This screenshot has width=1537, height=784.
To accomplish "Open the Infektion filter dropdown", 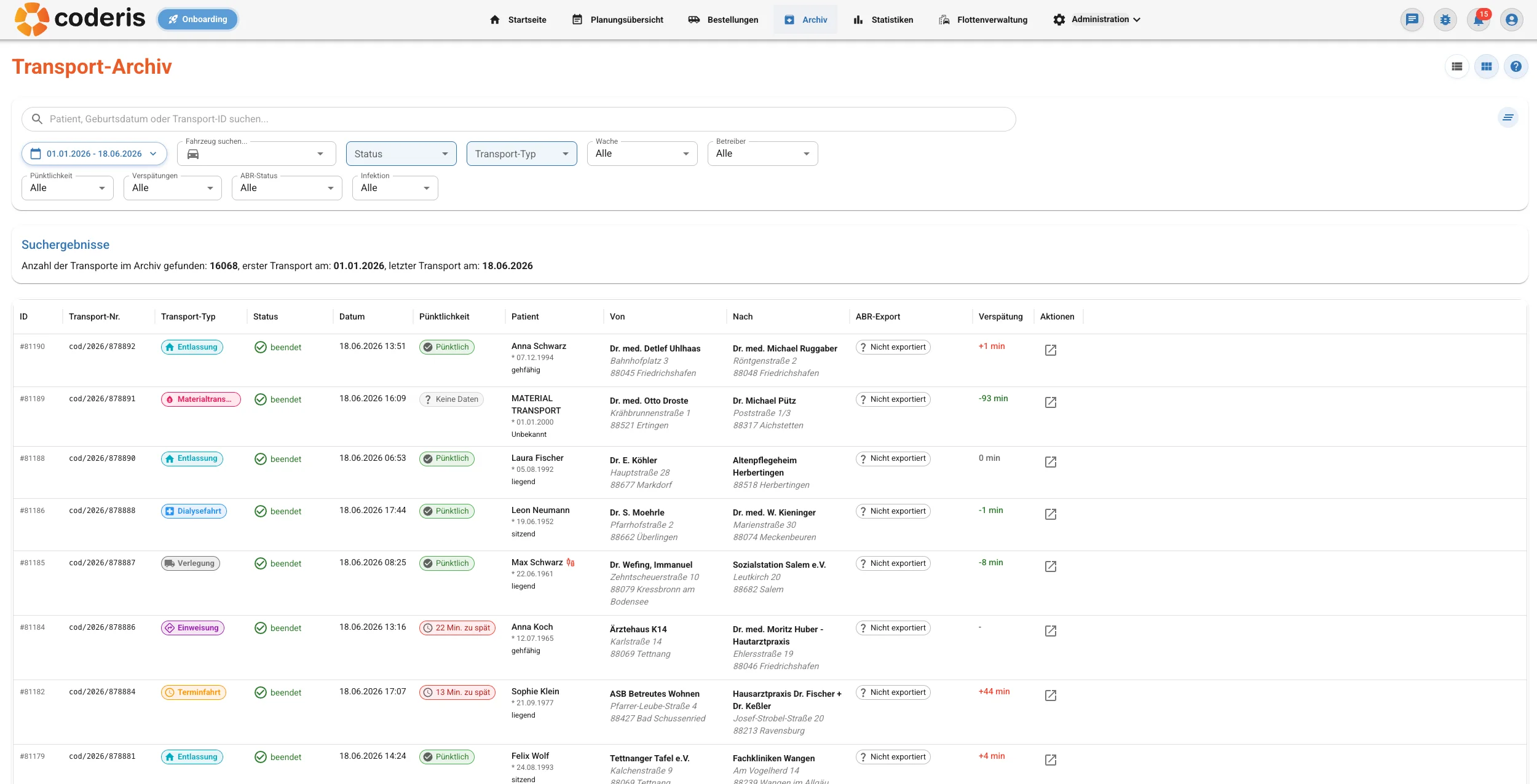I will [x=395, y=188].
